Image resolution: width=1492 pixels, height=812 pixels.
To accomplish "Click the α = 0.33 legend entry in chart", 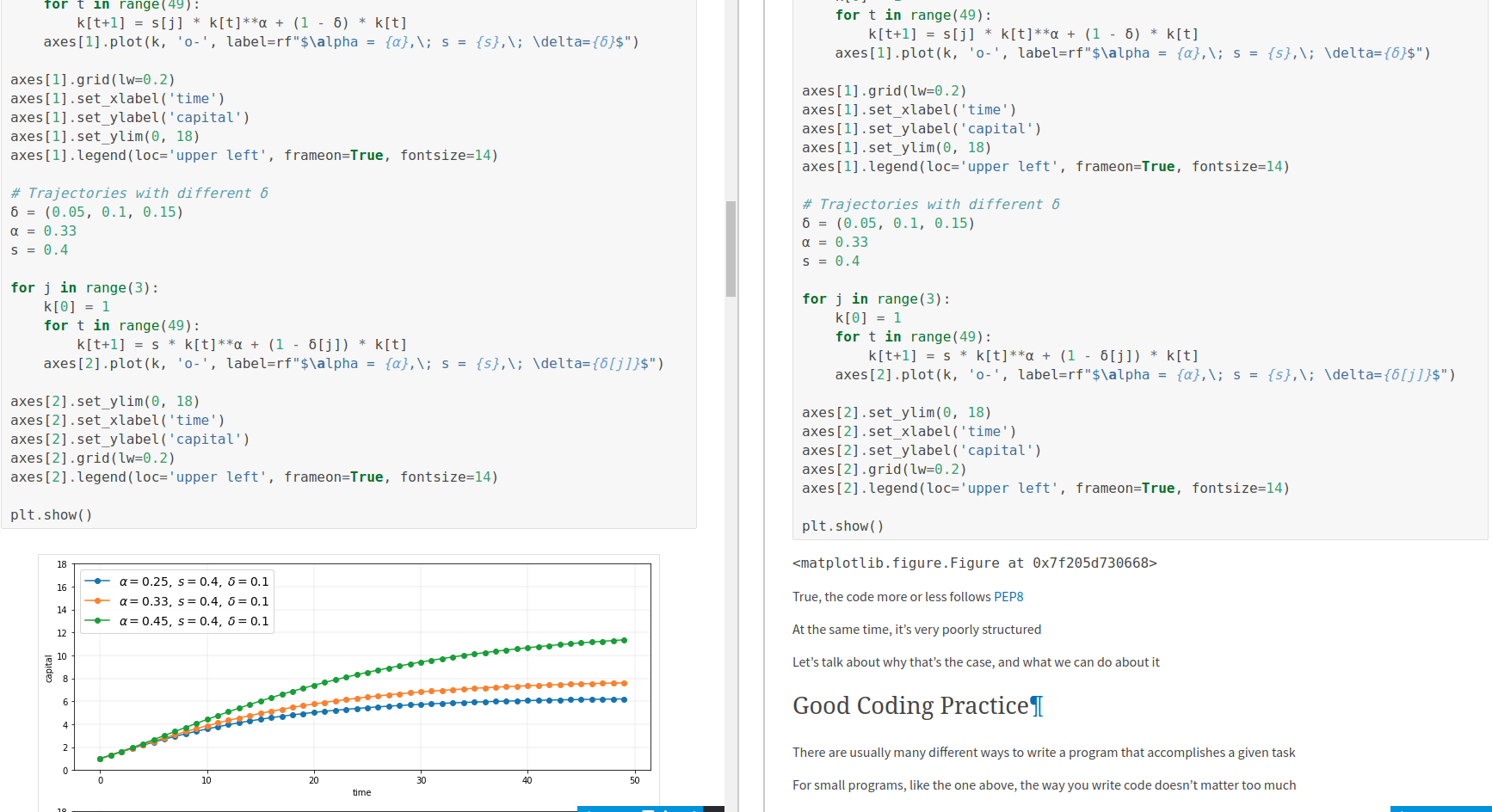I will tap(177, 601).
